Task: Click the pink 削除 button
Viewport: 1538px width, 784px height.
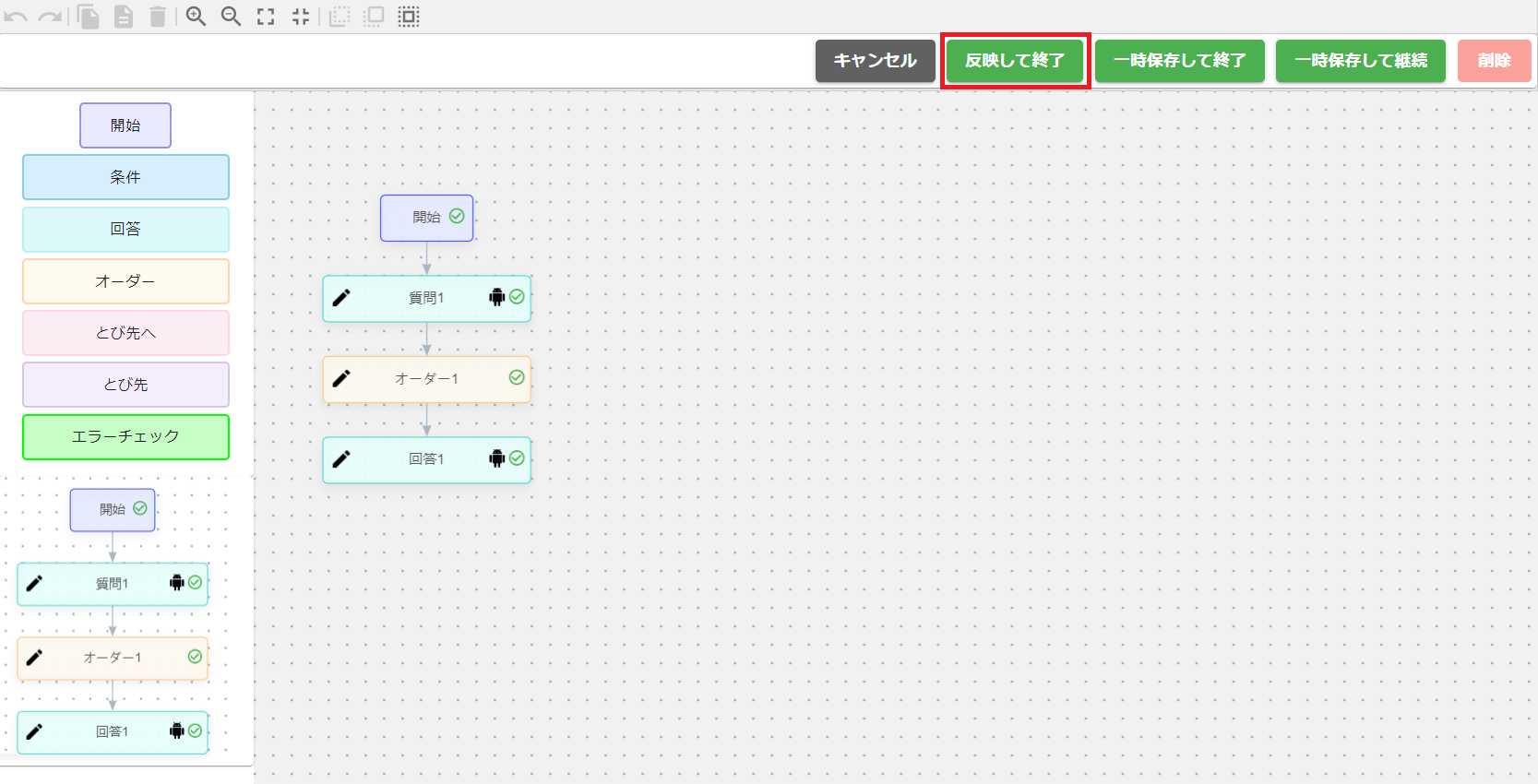Action: [x=1494, y=61]
